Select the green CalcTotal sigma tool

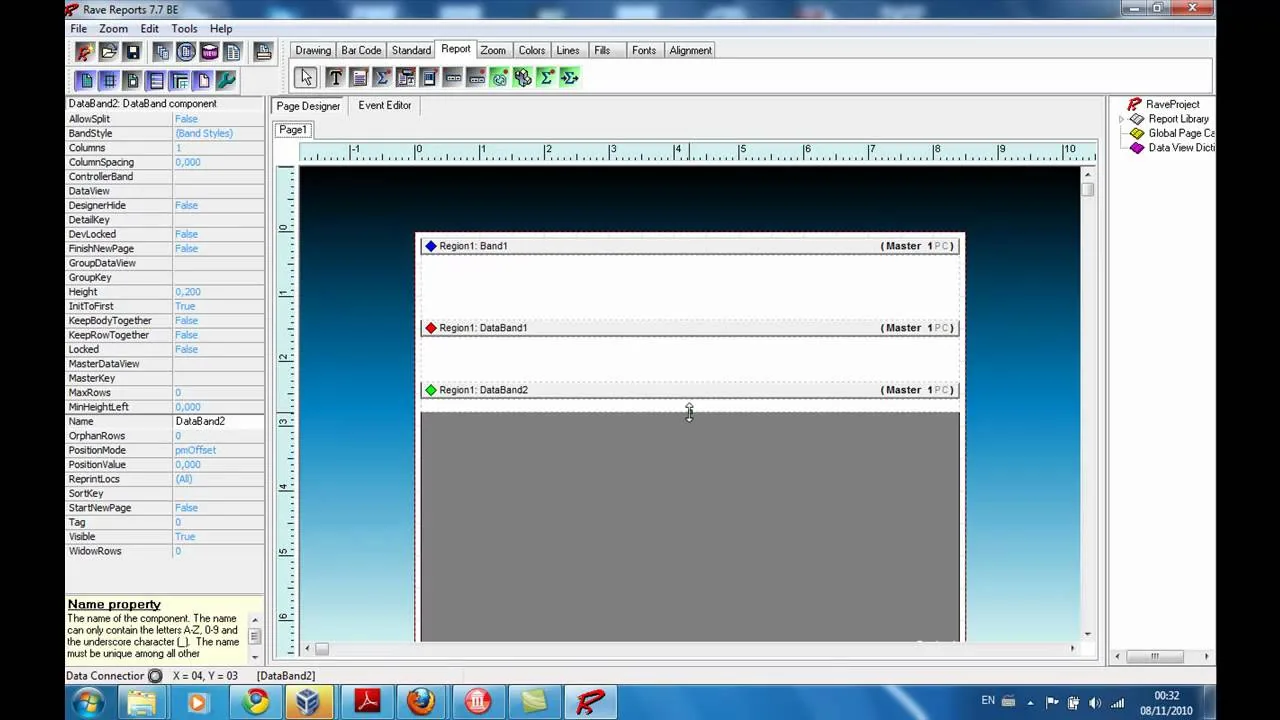(x=546, y=77)
